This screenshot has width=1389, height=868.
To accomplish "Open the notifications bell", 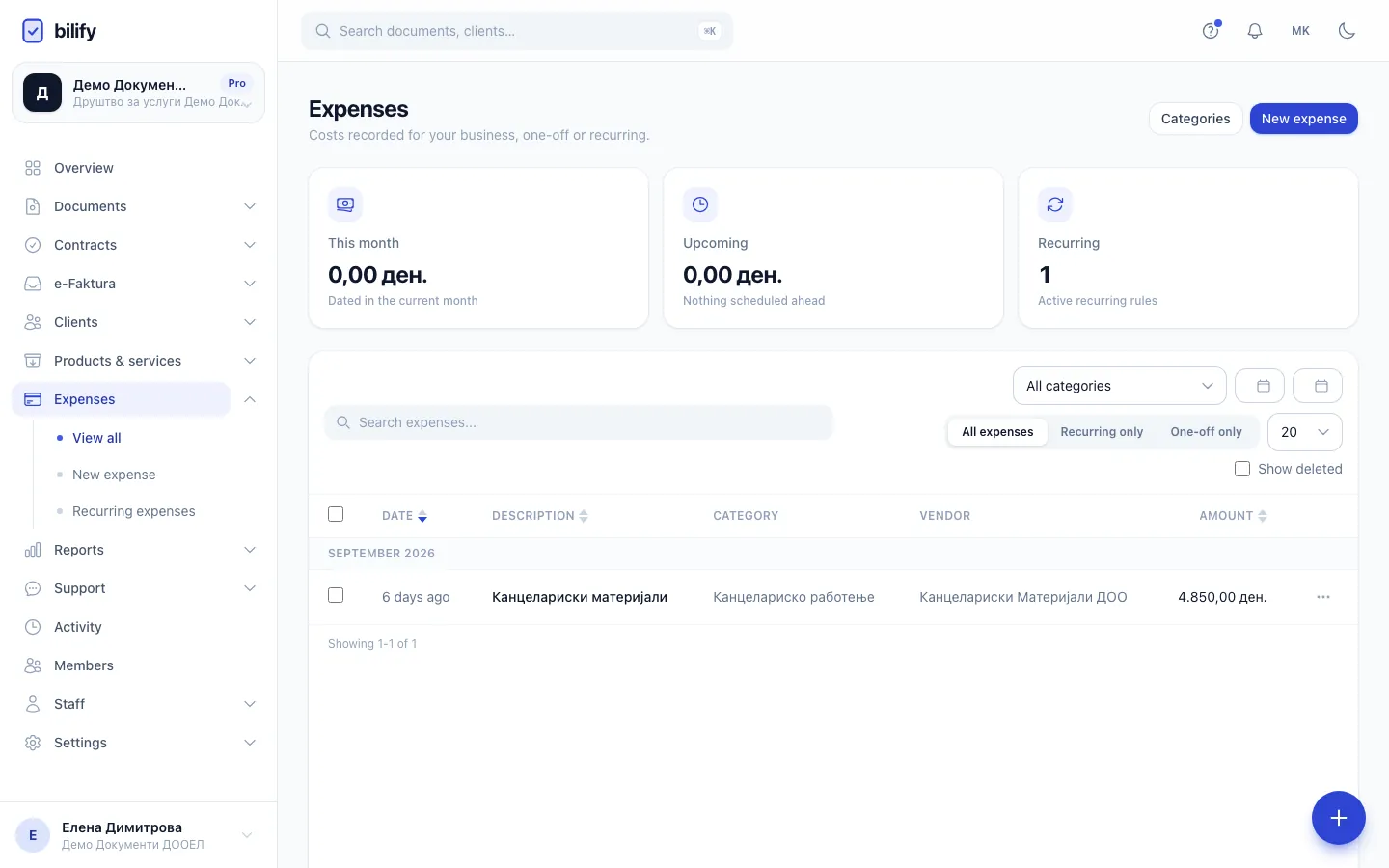I will tap(1255, 31).
